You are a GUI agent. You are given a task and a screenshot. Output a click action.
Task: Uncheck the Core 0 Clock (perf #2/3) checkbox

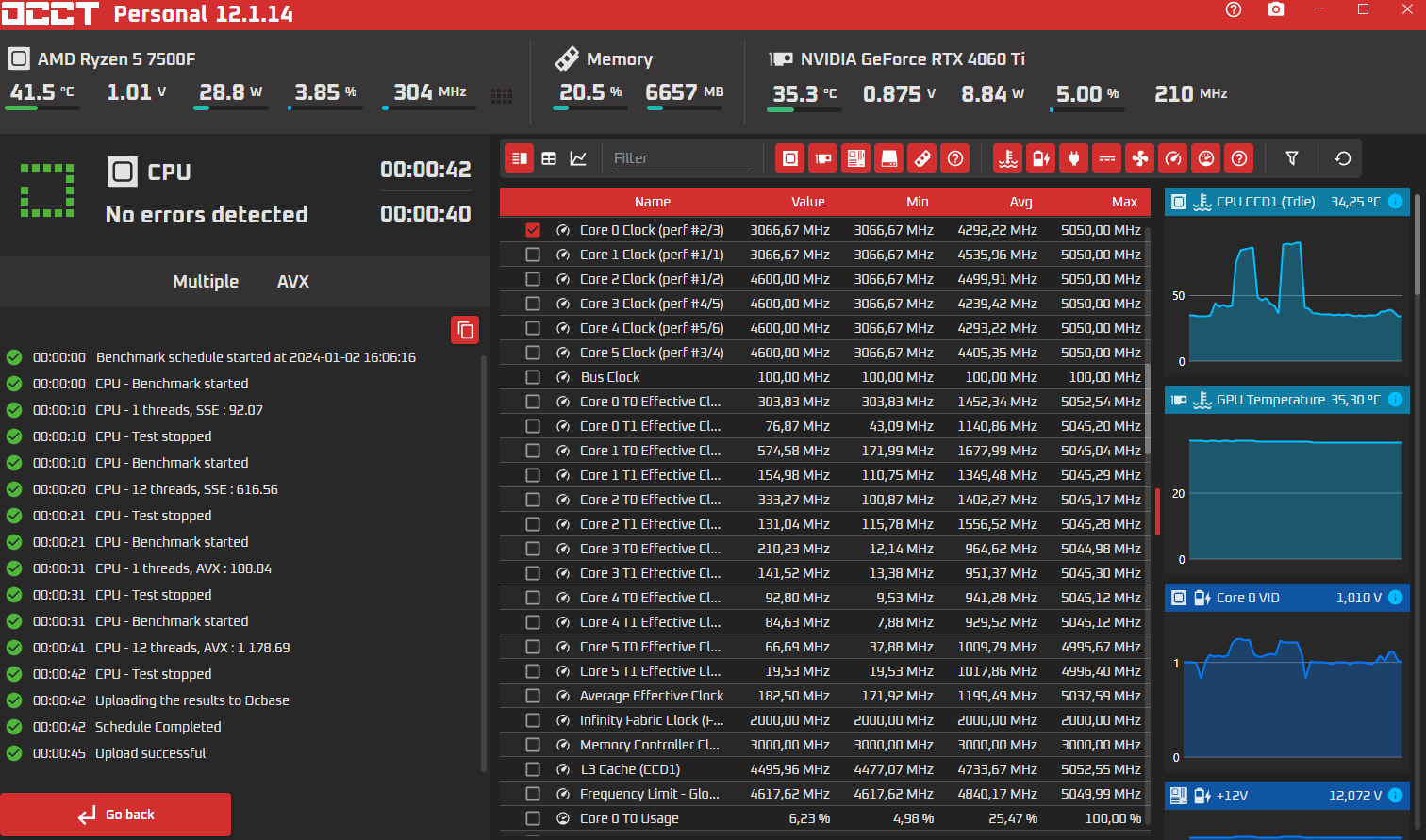(533, 230)
